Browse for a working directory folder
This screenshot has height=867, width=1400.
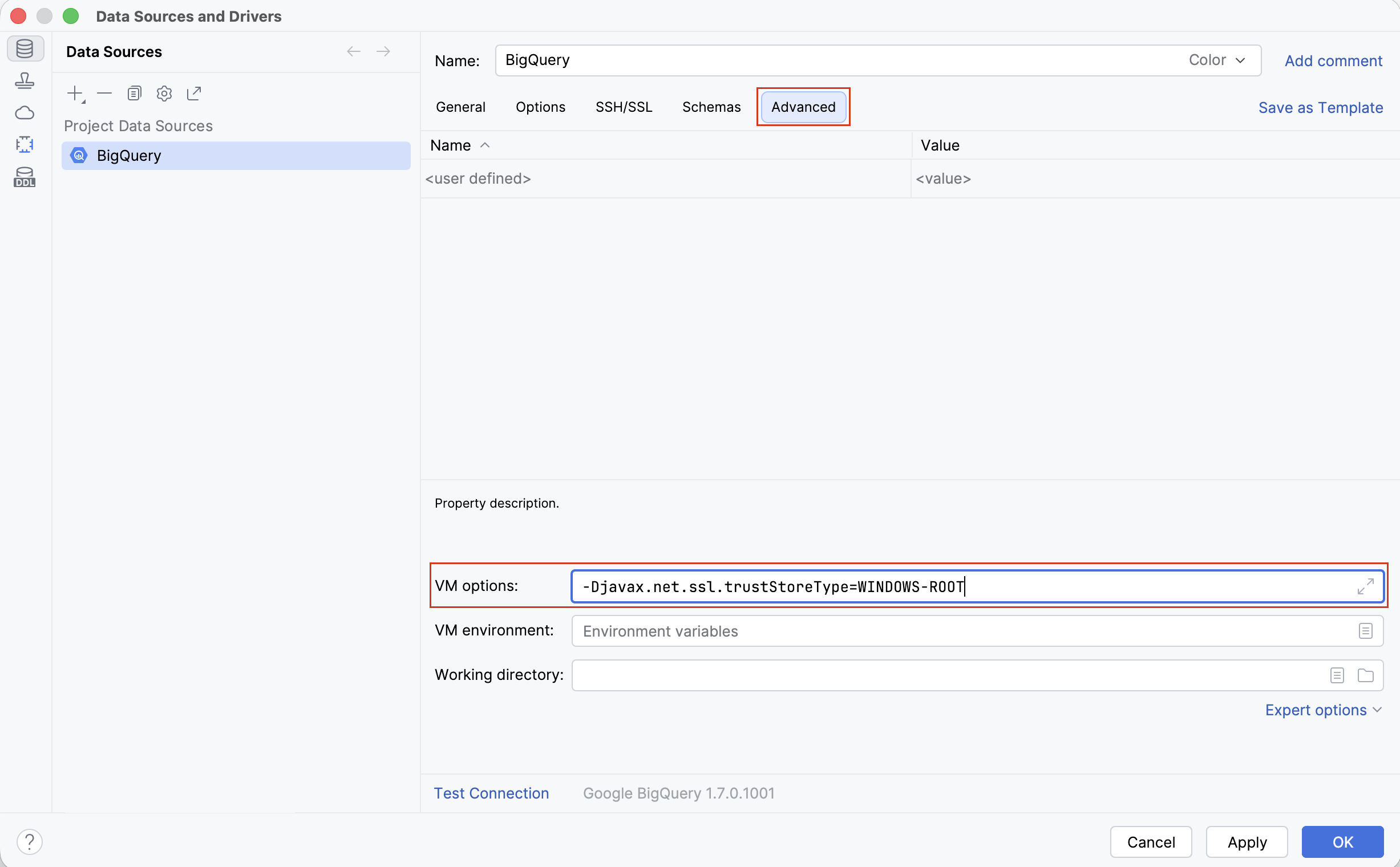click(x=1366, y=675)
